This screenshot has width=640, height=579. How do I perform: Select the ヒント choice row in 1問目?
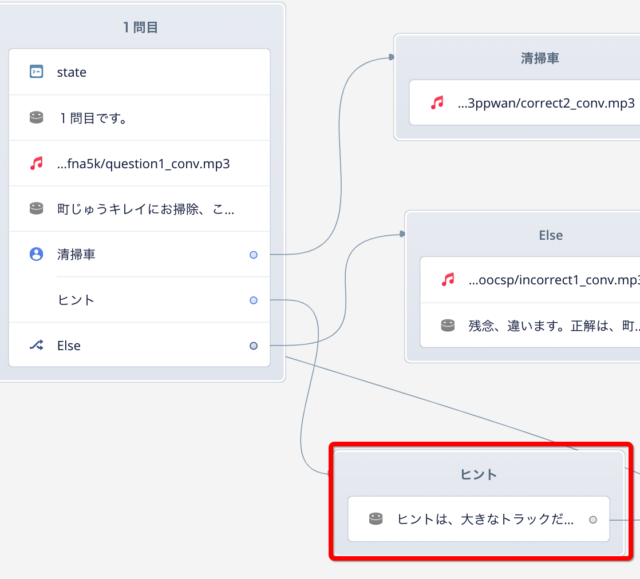point(139,300)
